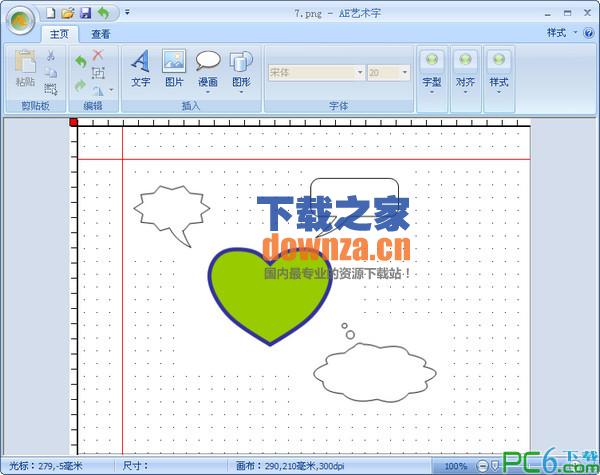Select the green heart shape
Image resolution: width=600 pixels, height=475 pixels.
pyautogui.click(x=270, y=297)
